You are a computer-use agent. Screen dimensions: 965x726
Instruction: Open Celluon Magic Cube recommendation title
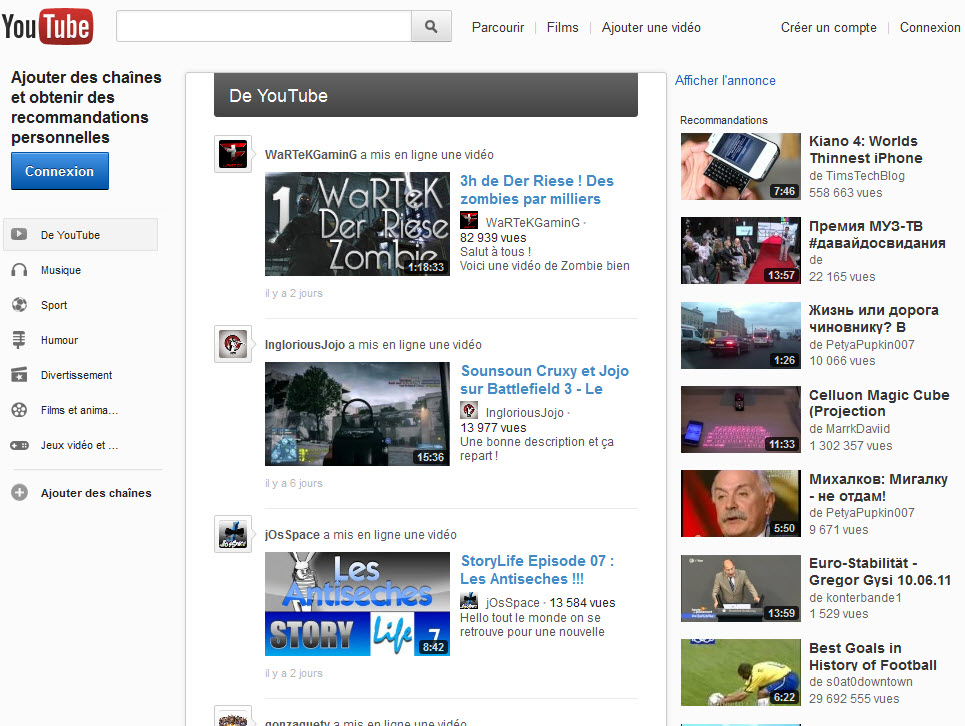point(879,403)
